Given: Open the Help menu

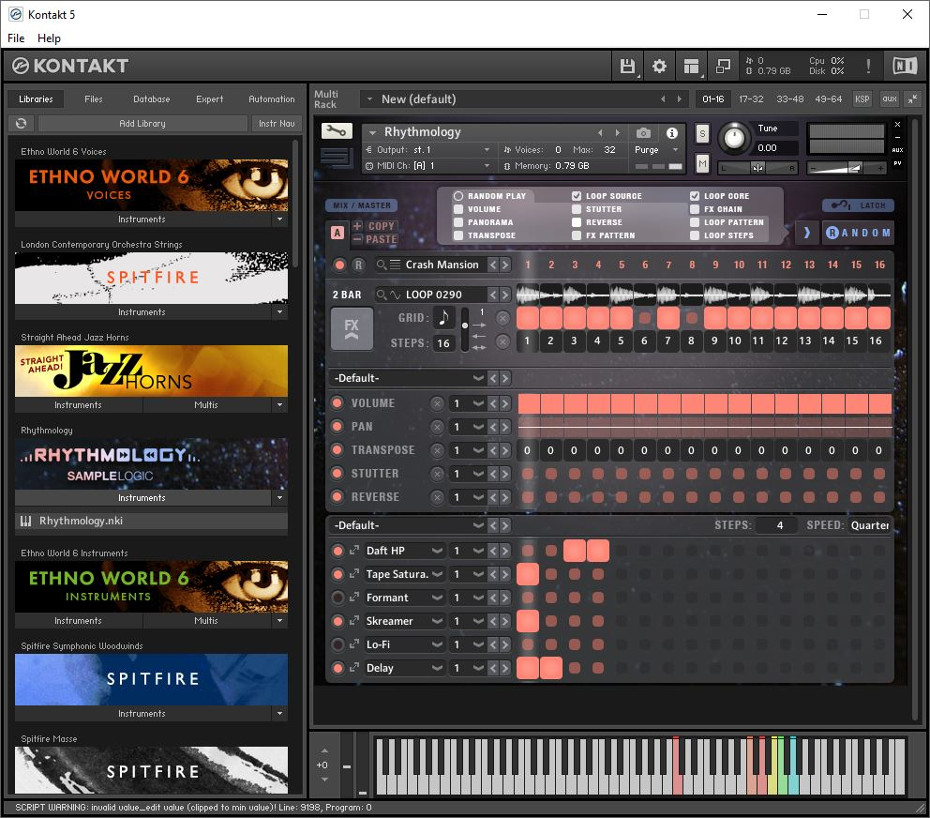Looking at the screenshot, I should click(49, 38).
